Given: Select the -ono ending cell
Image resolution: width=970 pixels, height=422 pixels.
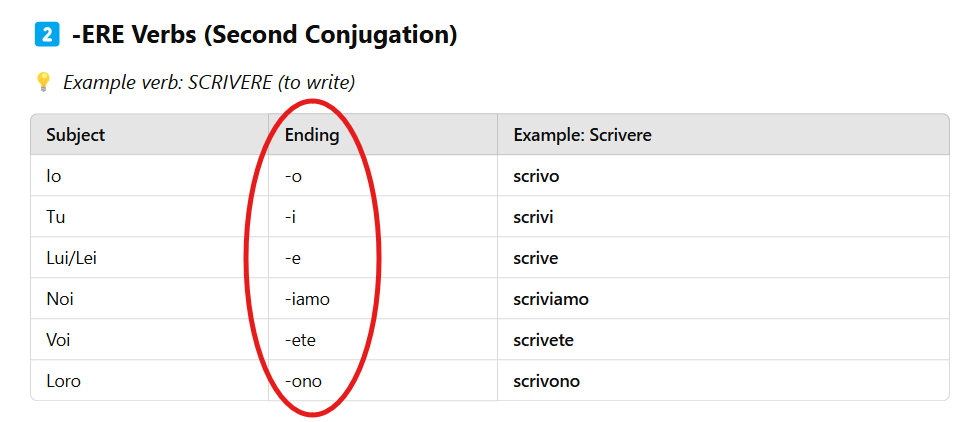Looking at the screenshot, I should [x=303, y=381].
